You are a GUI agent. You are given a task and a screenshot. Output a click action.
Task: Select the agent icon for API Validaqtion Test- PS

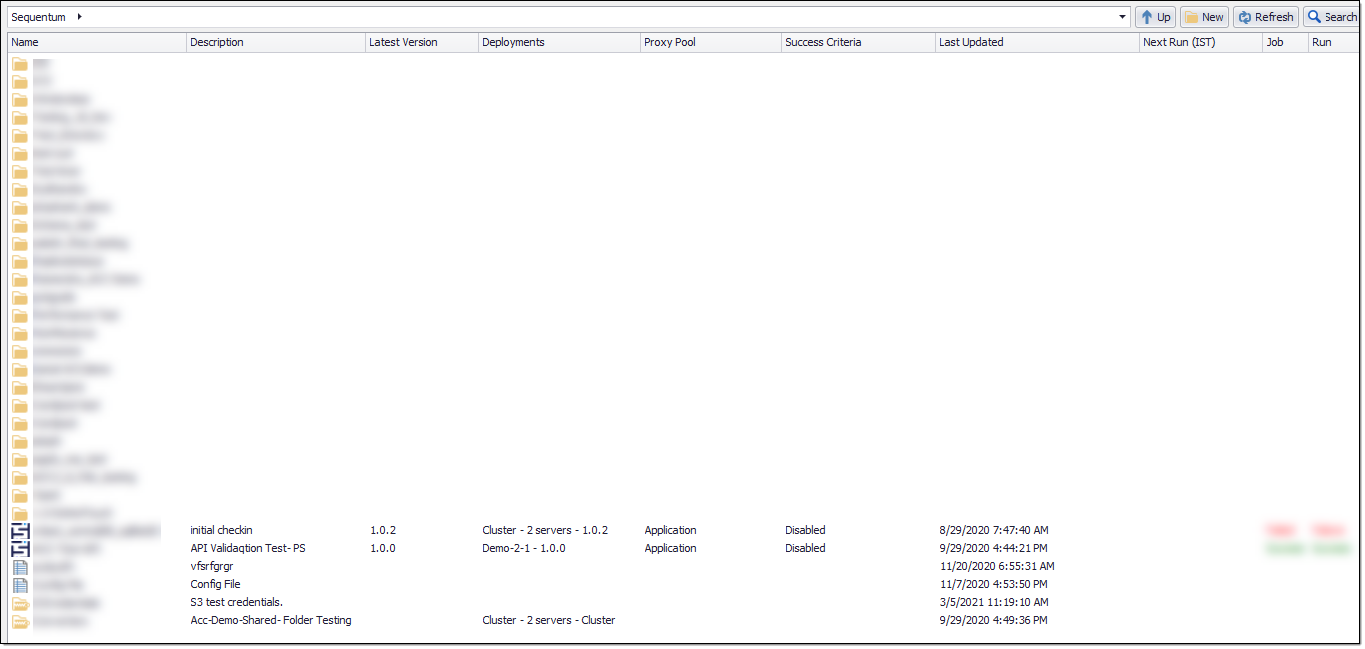tap(20, 548)
